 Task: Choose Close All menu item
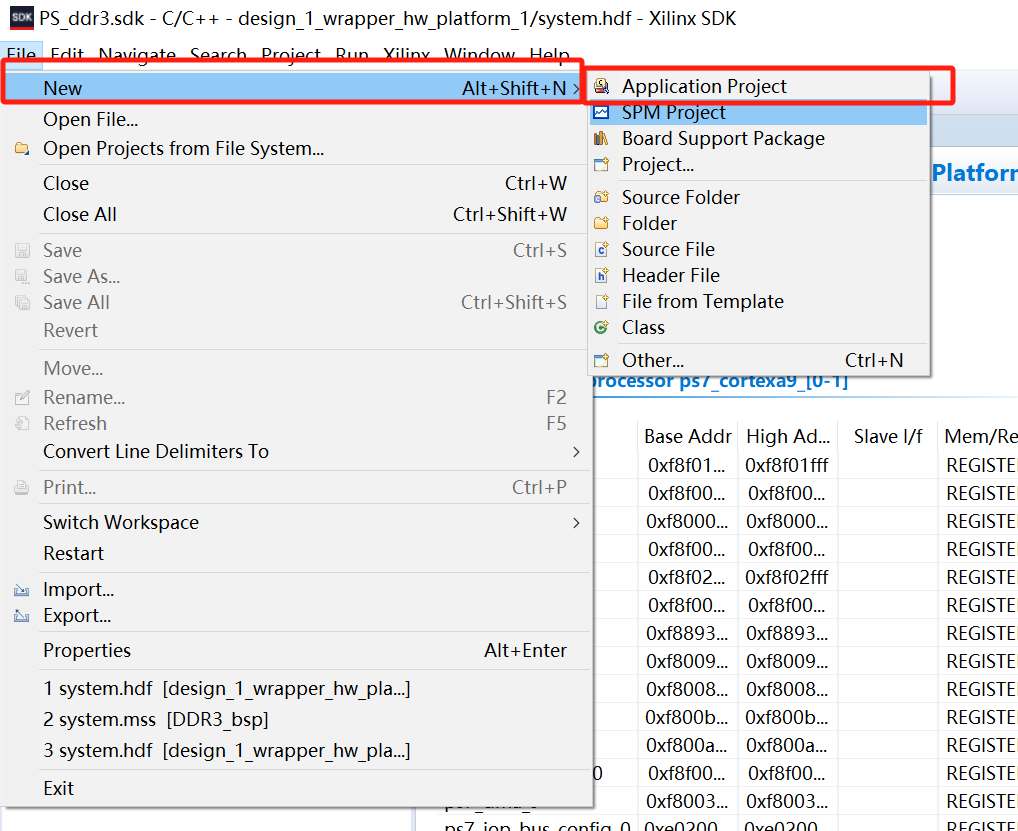[297, 214]
